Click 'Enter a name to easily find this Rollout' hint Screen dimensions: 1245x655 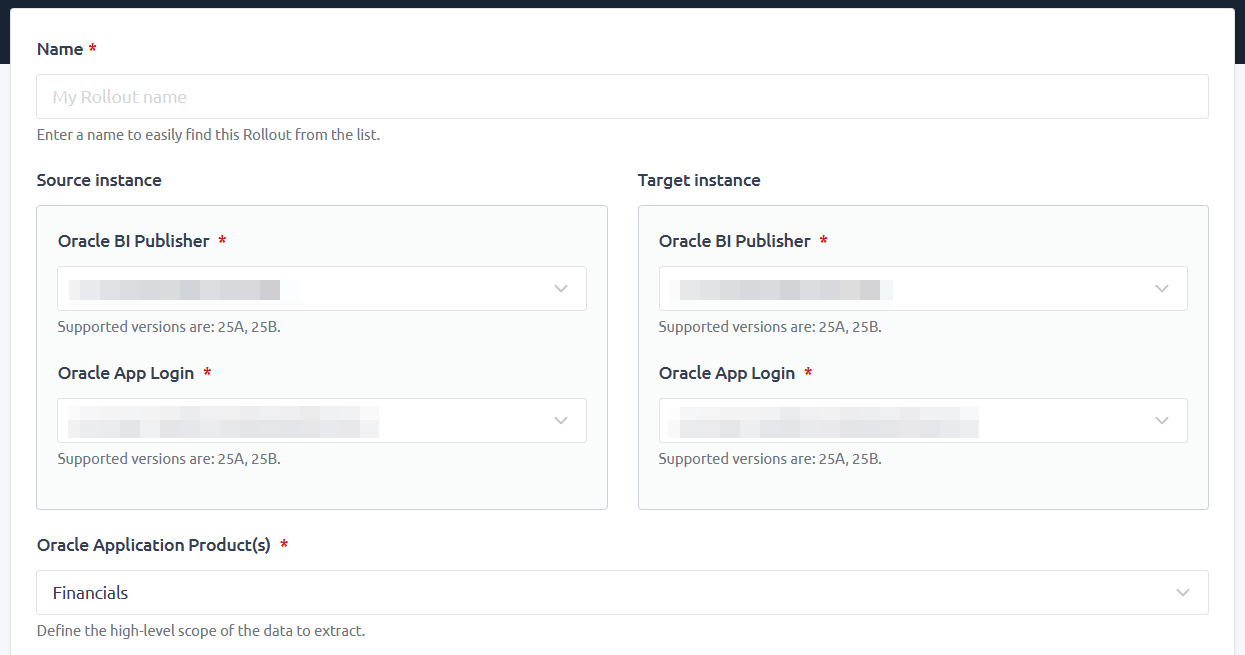click(208, 134)
